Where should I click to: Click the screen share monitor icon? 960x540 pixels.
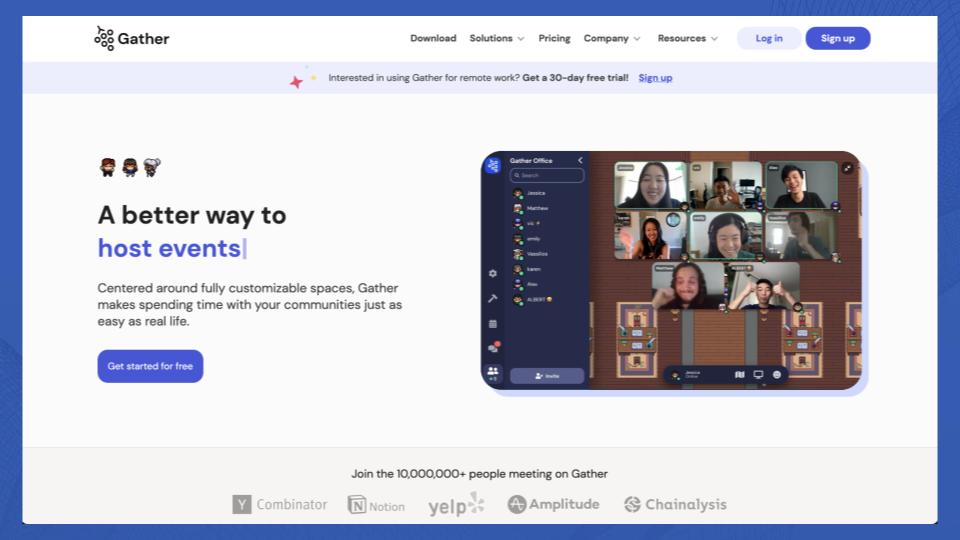tap(758, 375)
